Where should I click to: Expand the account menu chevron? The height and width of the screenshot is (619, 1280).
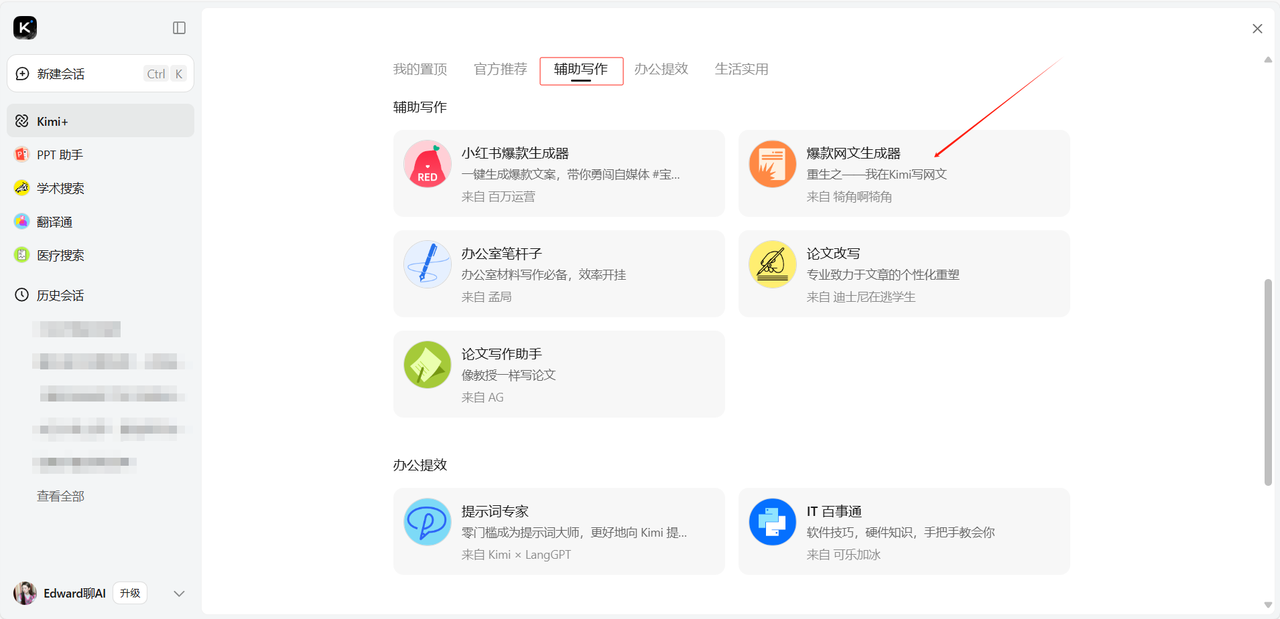pyautogui.click(x=179, y=593)
